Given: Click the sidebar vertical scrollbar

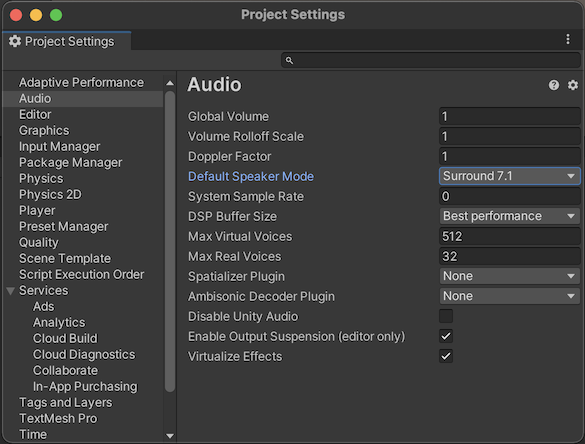Looking at the screenshot, I should pos(170,241).
